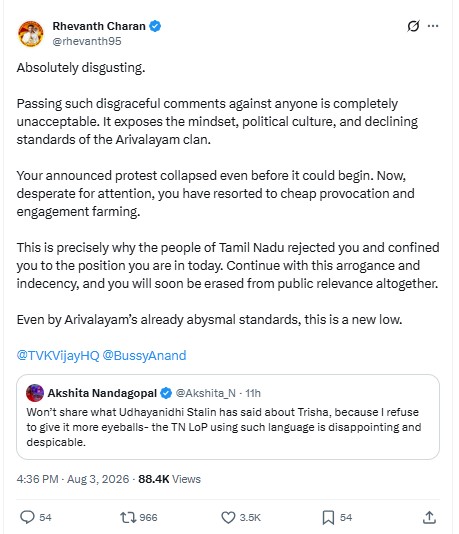The width and height of the screenshot is (459, 534).
Task: Open the @BussyAnand mention
Action: (144, 355)
